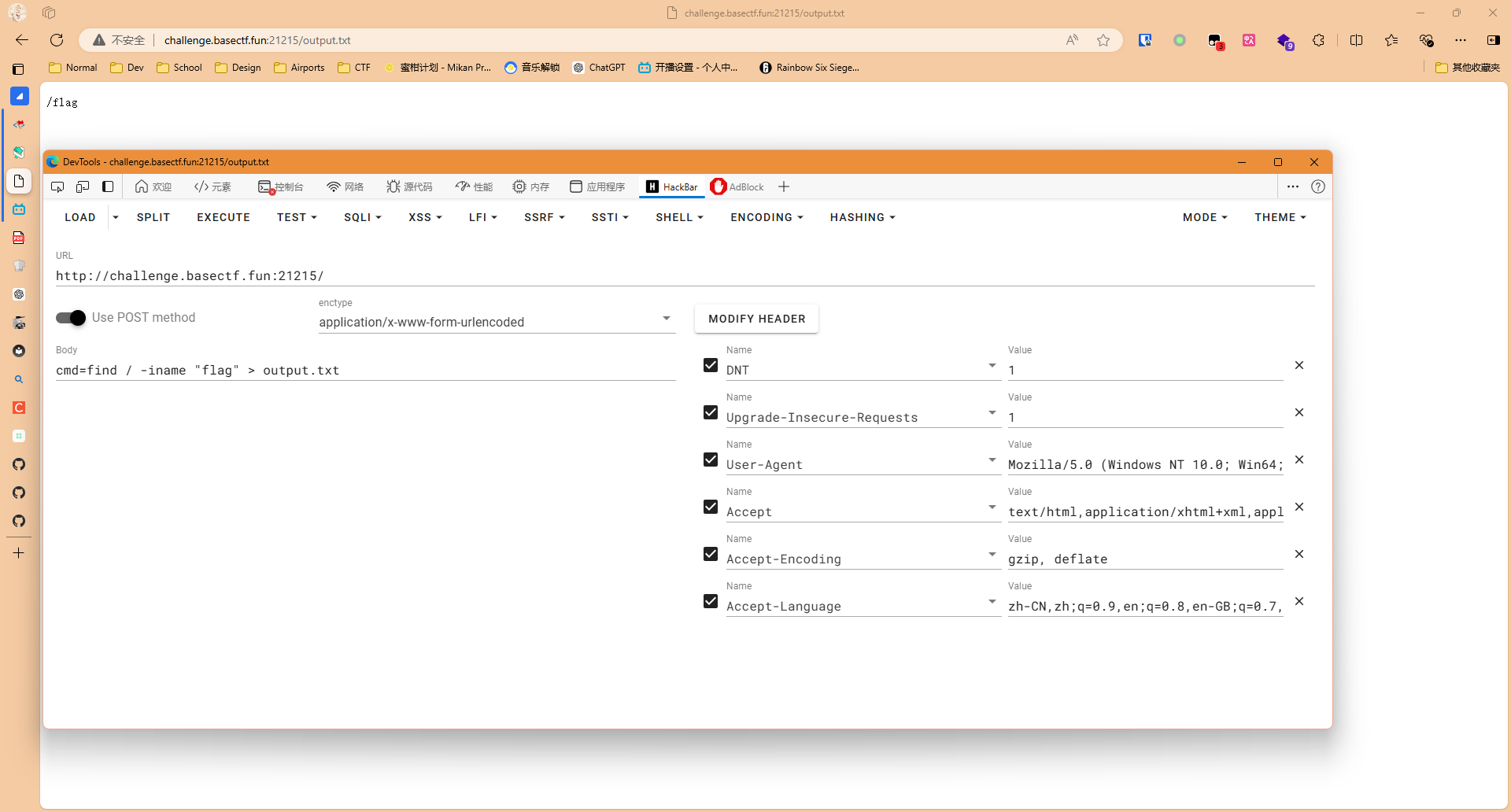
Task: Click the favorite star icon in address bar
Action: [x=1103, y=40]
